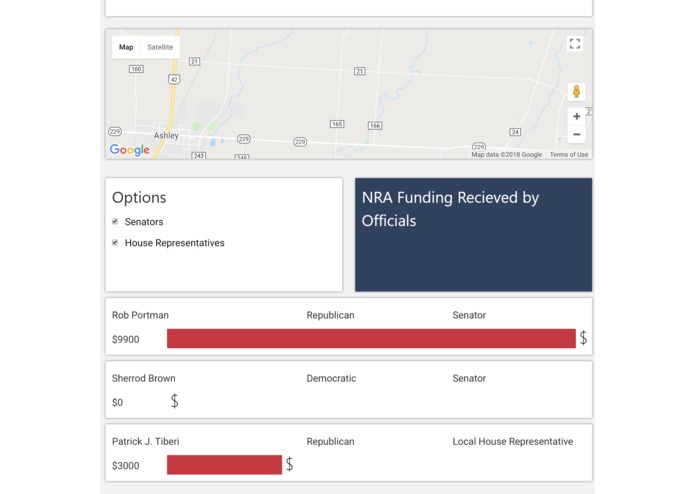Click the $0 amount for Sherrod Brown
The height and width of the screenshot is (494, 695).
[x=117, y=403]
